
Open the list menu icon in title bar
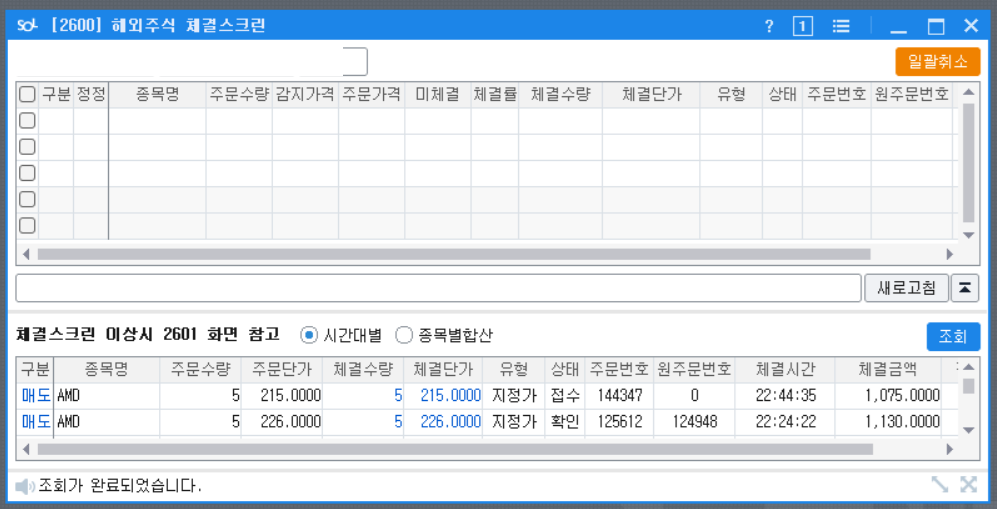coord(841,27)
